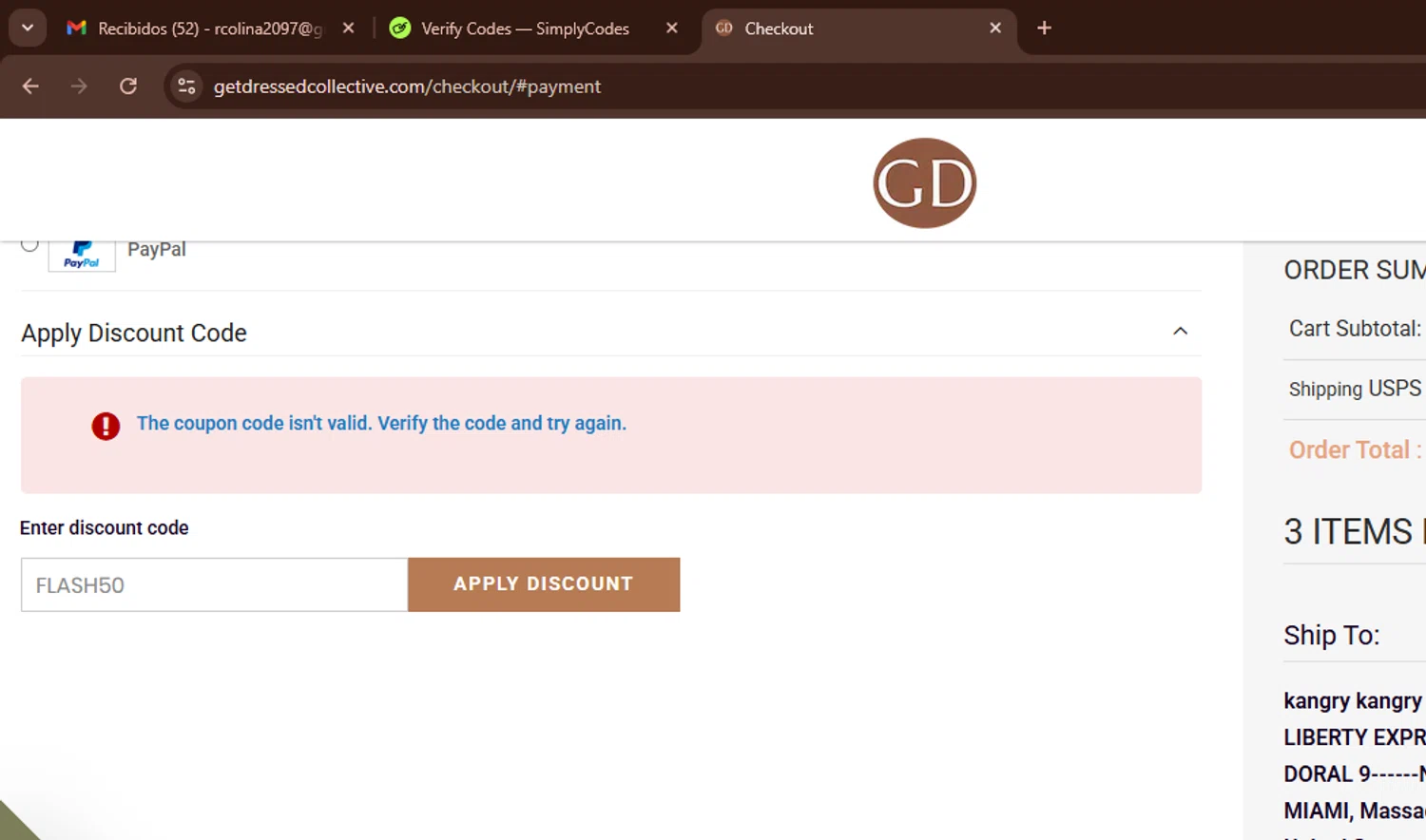Open the tab search dropdown arrow
The image size is (1426, 840).
point(28,29)
